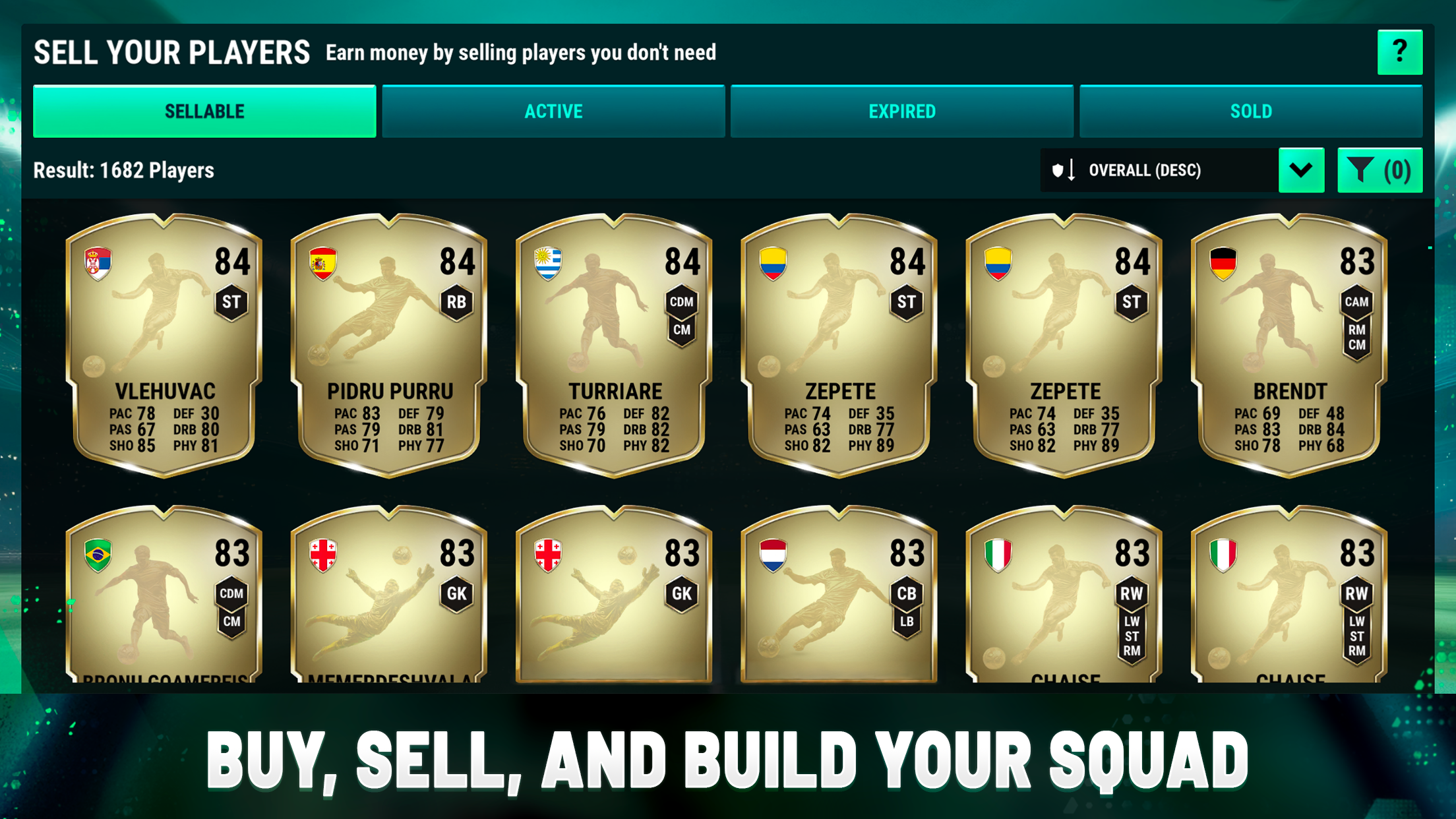Image resolution: width=1456 pixels, height=819 pixels.
Task: Click the sort direction icon beside Overall
Action: tap(1064, 170)
